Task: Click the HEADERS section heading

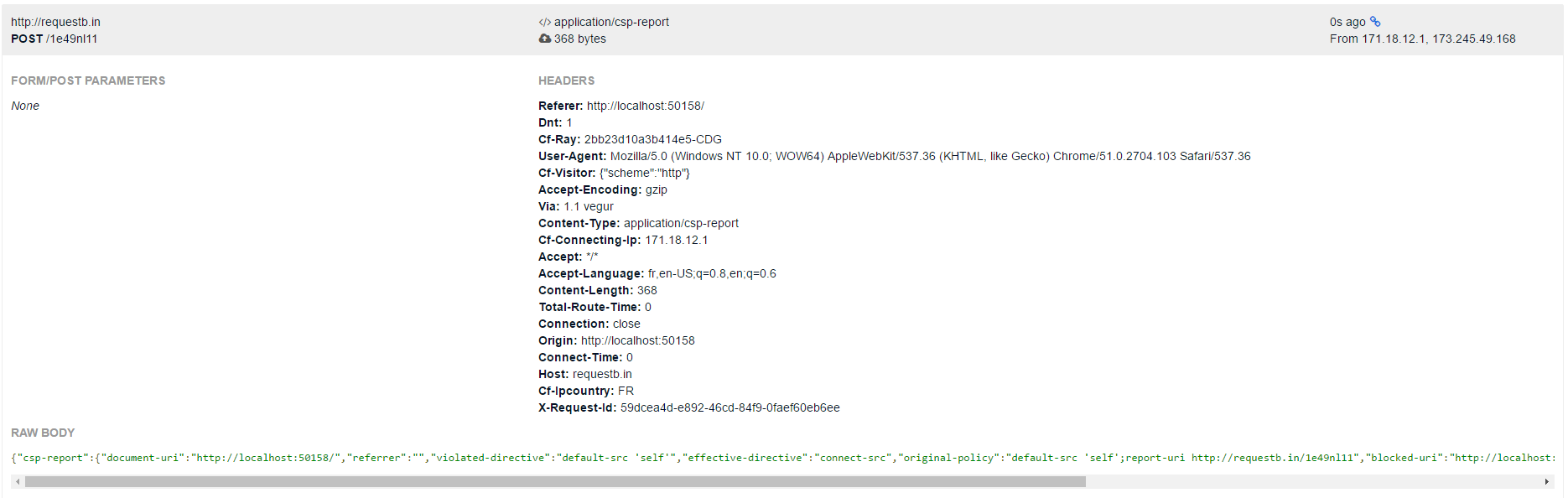Action: click(x=566, y=80)
